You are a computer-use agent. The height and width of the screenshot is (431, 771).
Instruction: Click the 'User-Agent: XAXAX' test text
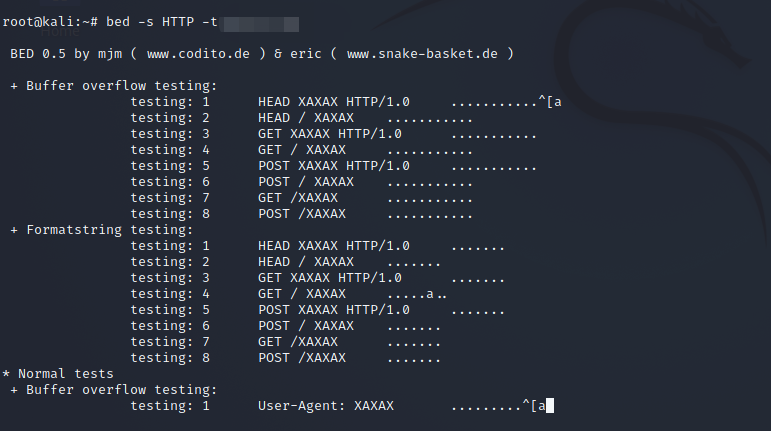click(326, 406)
